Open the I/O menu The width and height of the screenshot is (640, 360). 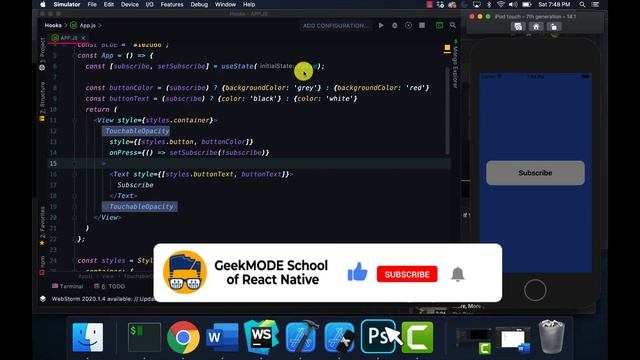coord(149,4)
